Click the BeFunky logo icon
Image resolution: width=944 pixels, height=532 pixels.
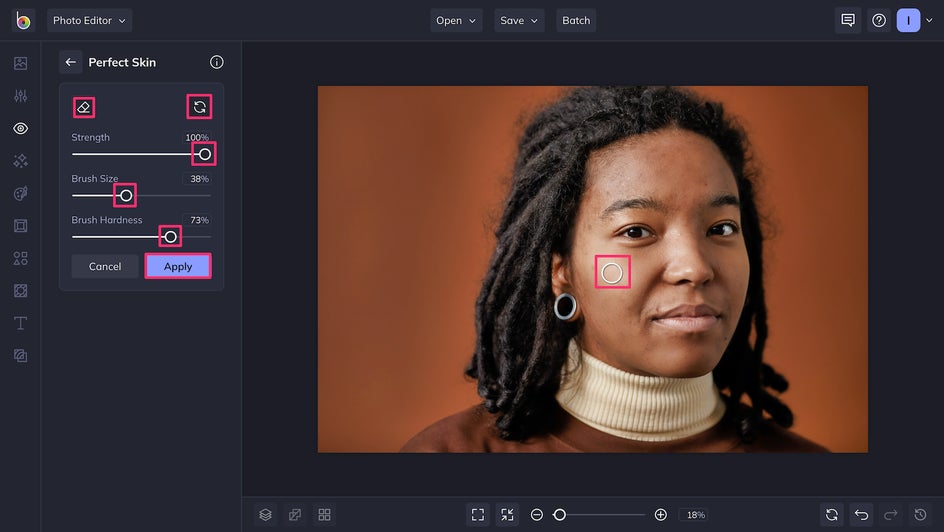23,20
